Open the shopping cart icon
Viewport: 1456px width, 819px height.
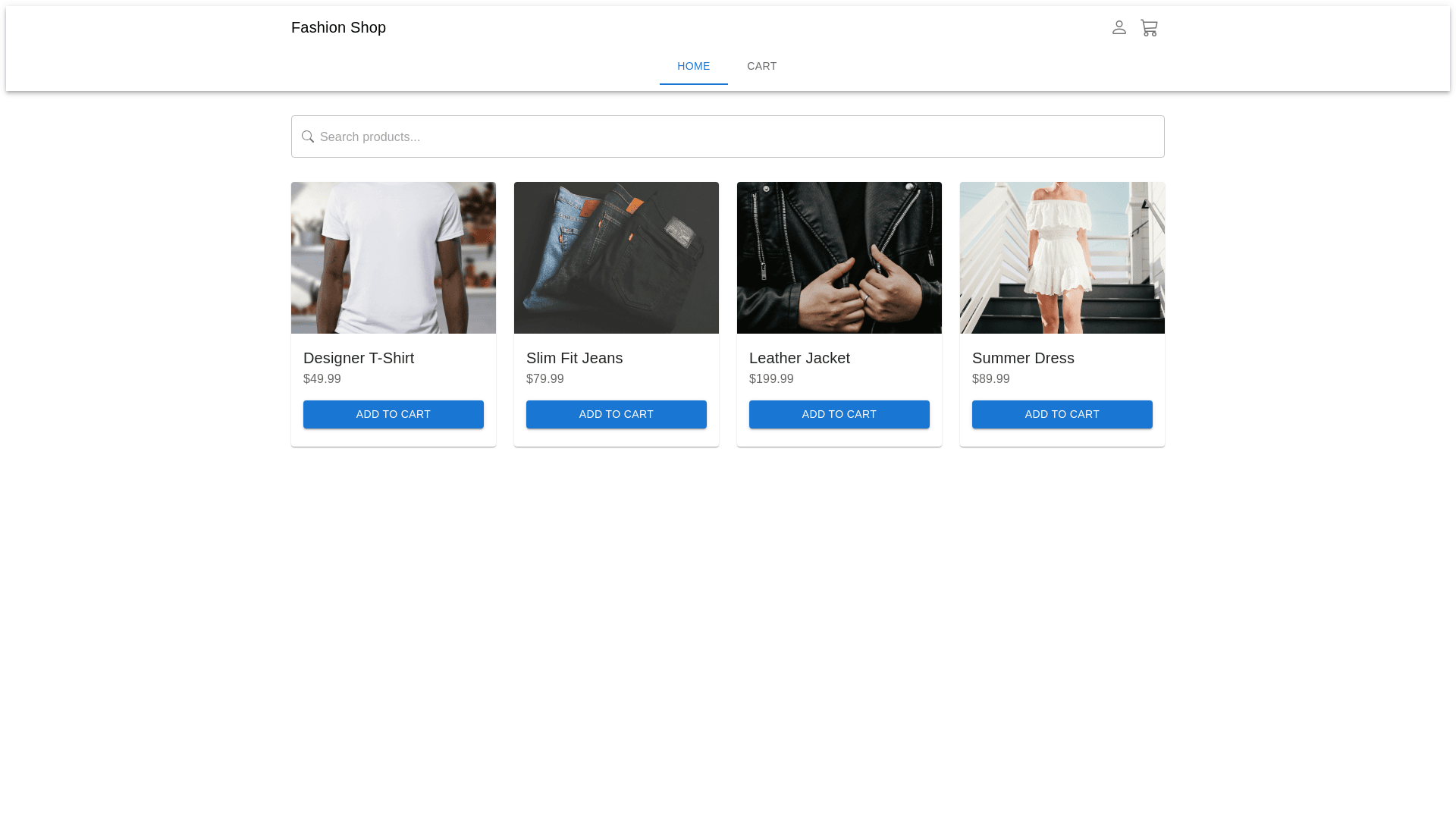tap(1149, 28)
